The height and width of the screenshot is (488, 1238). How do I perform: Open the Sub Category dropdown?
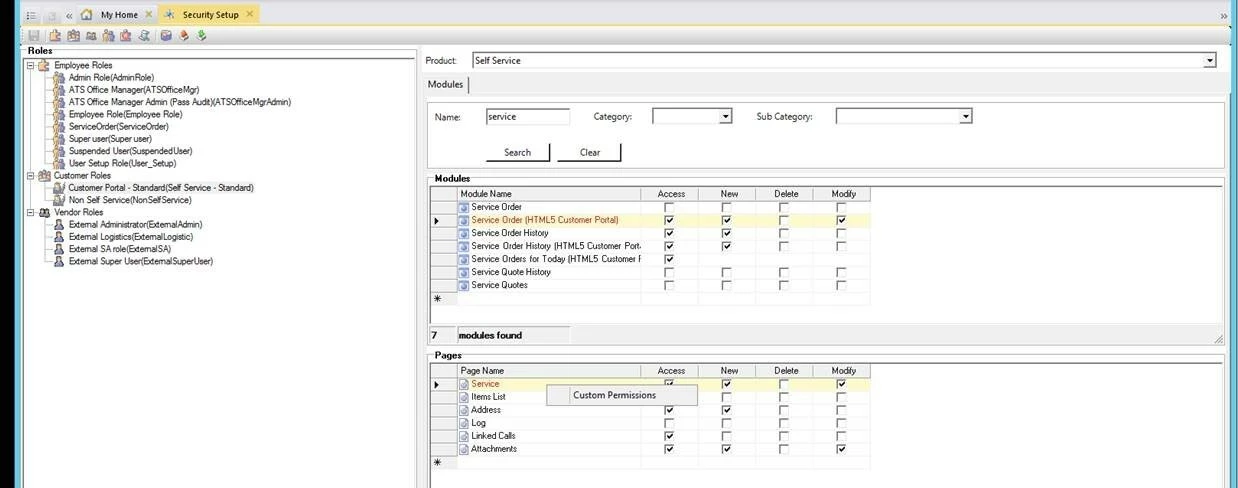pos(965,117)
